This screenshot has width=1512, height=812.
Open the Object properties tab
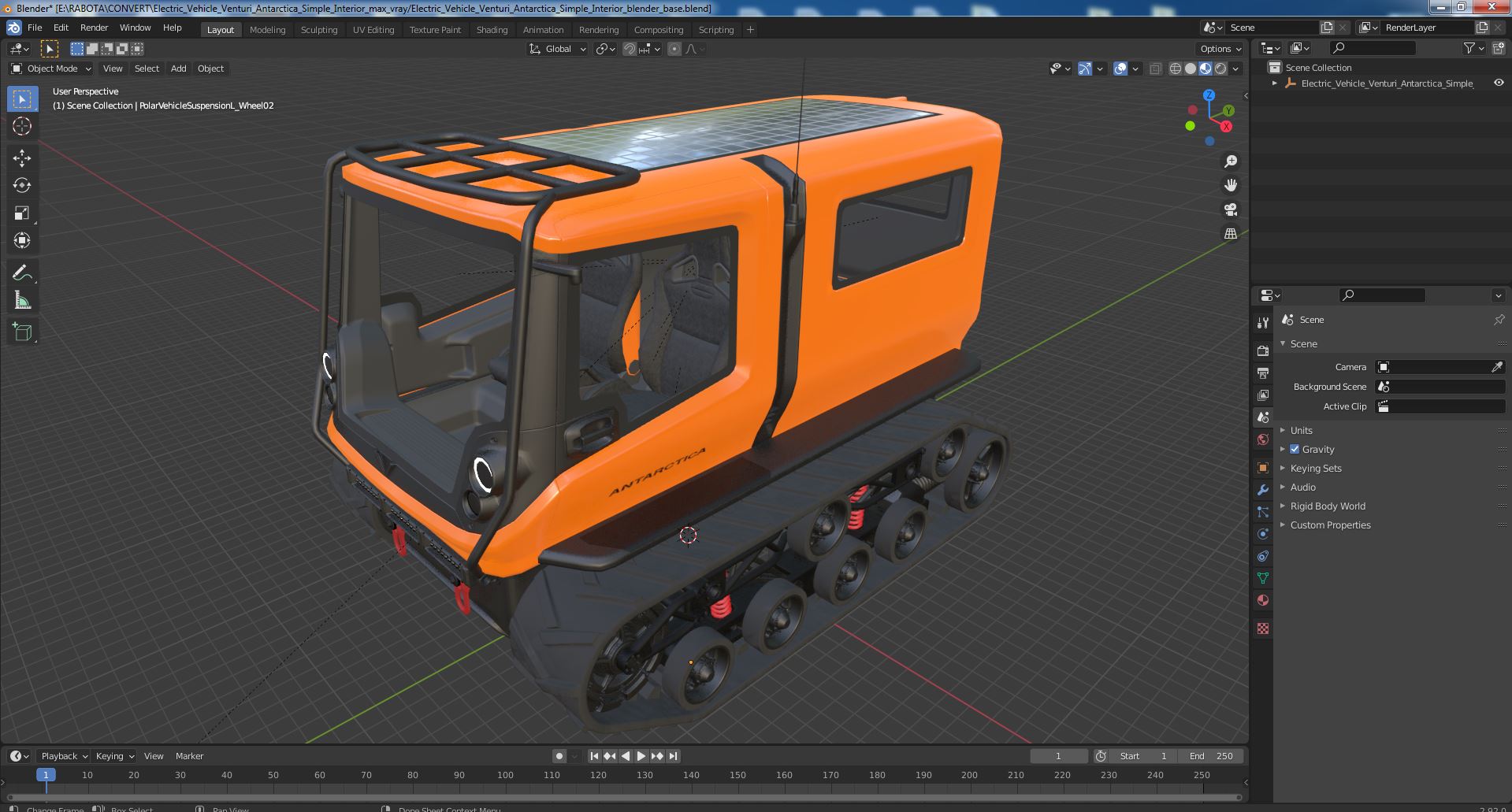point(1263,468)
